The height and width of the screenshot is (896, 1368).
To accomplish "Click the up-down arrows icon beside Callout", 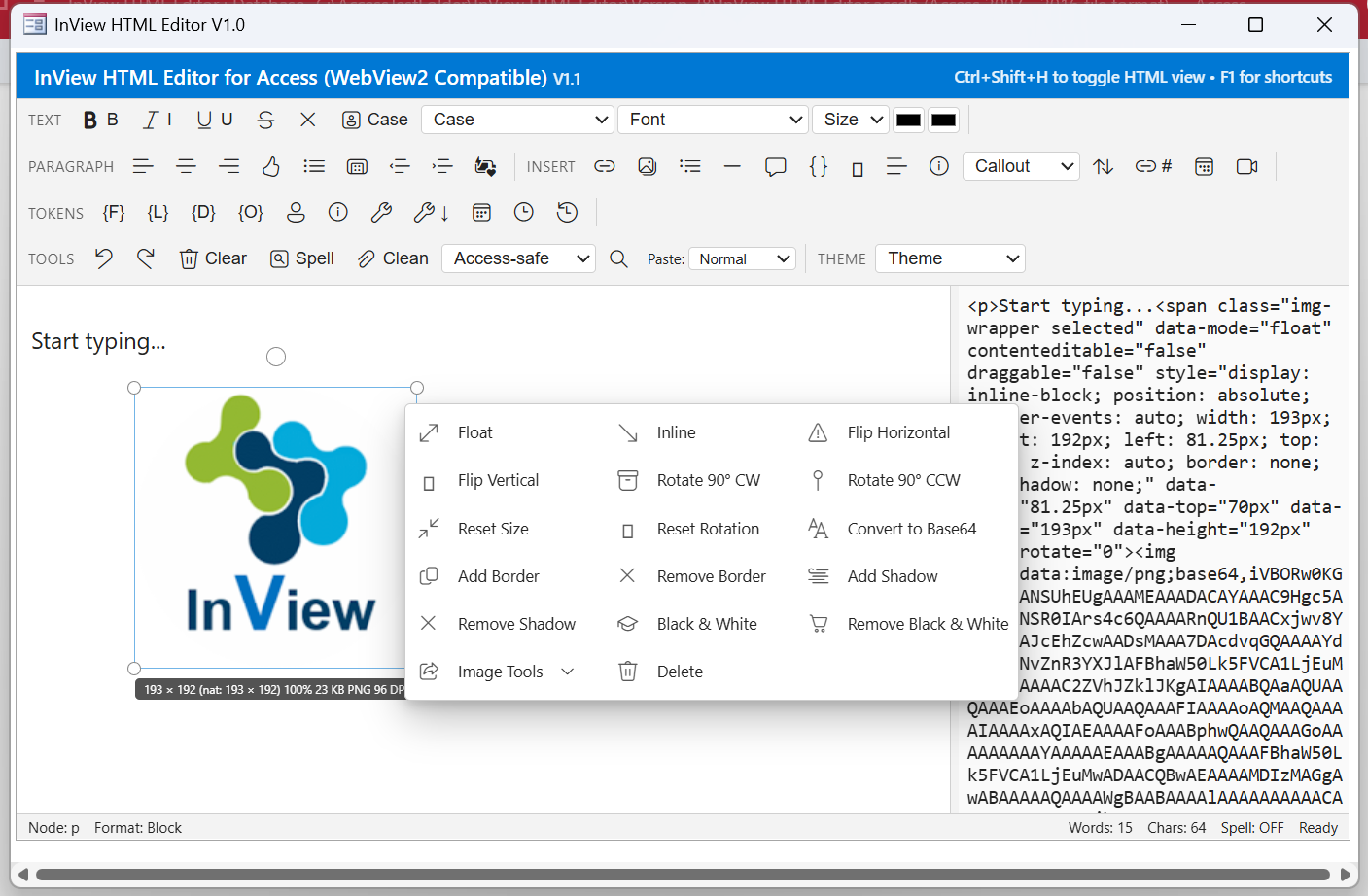I will pos(1103,166).
